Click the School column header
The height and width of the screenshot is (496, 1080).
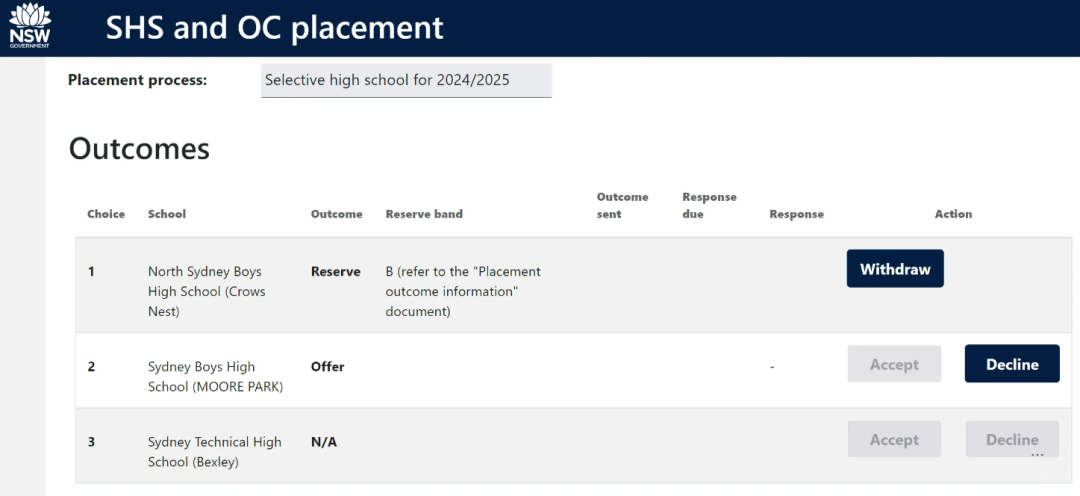click(x=167, y=214)
